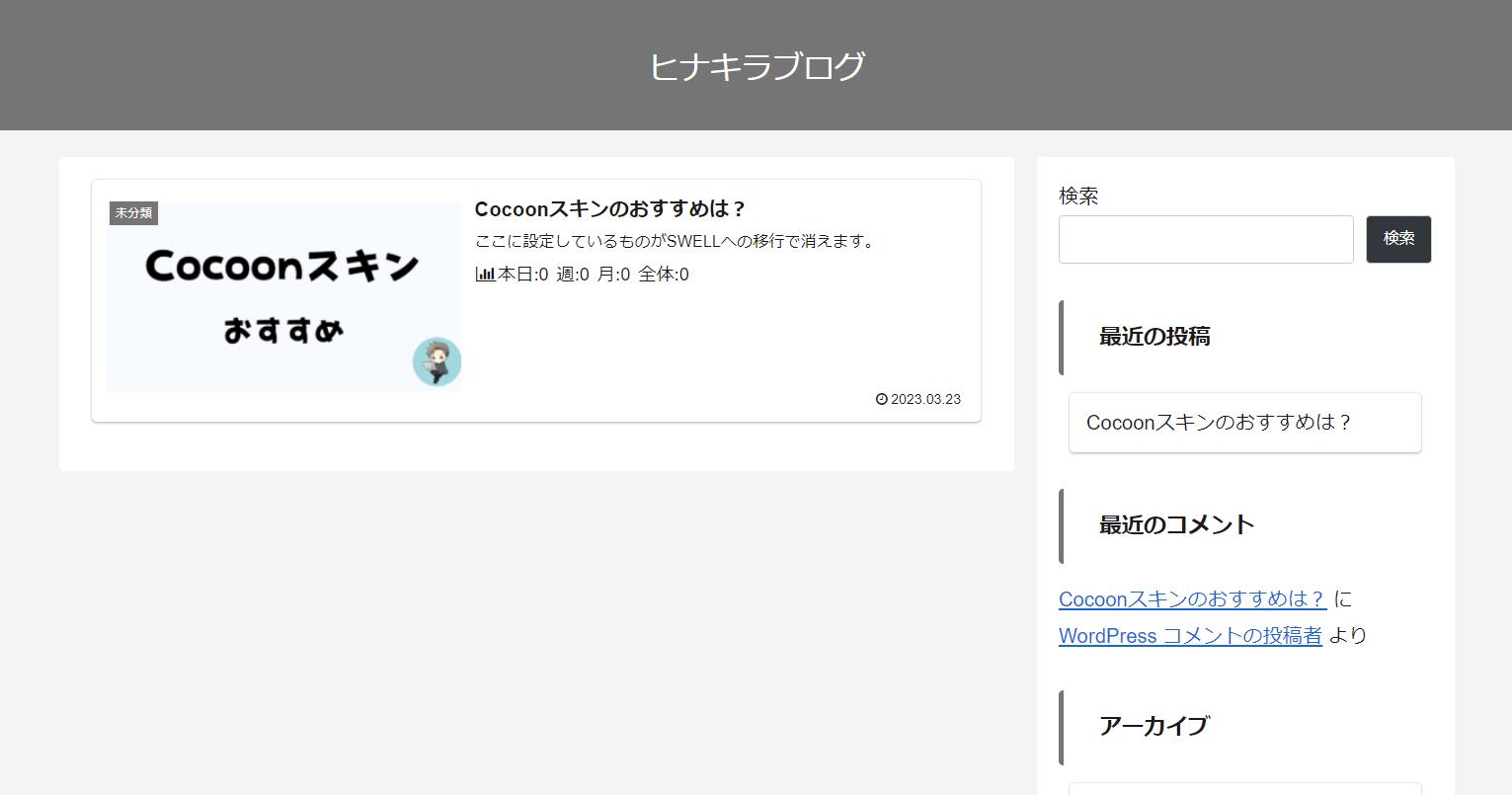The image size is (1512, 795).
Task: Open the post title Cocoonスキンのおすすめは？ in the main card
Action: tap(609, 209)
